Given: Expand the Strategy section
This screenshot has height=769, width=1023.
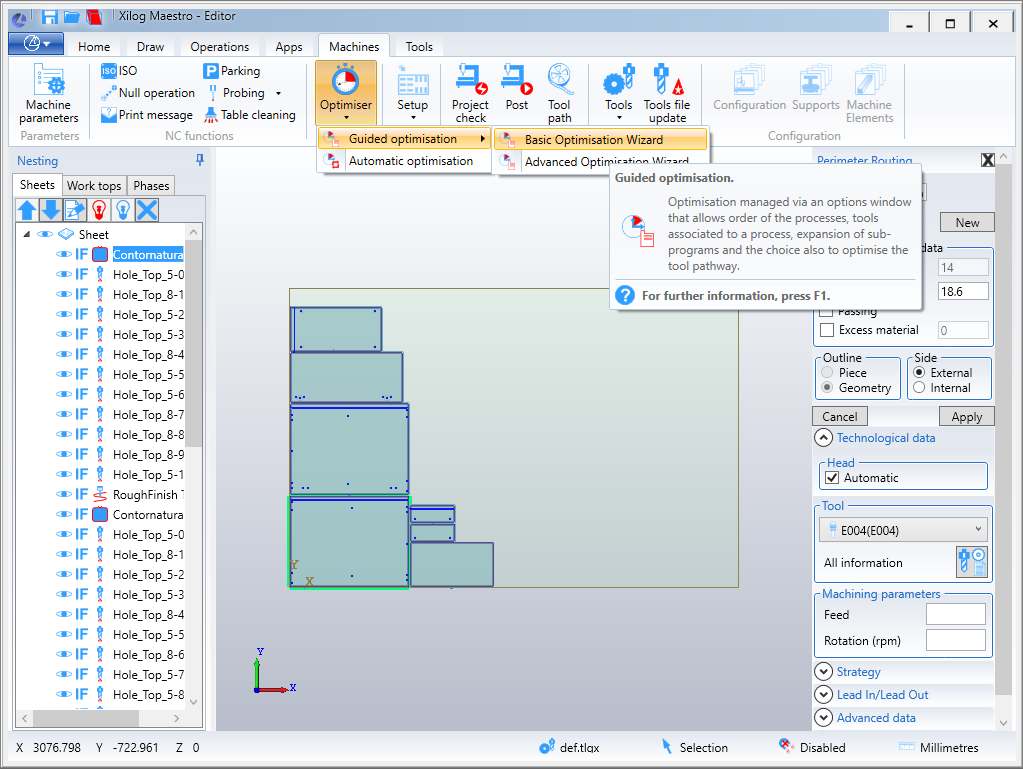Looking at the screenshot, I should (x=824, y=671).
